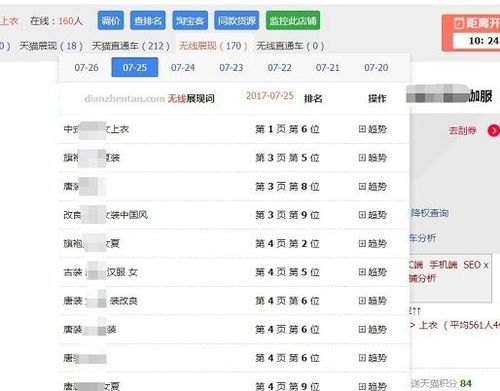Screen dimensions: 500x391
Task: Click the 在线：160人 indicator
Action: click(56, 21)
